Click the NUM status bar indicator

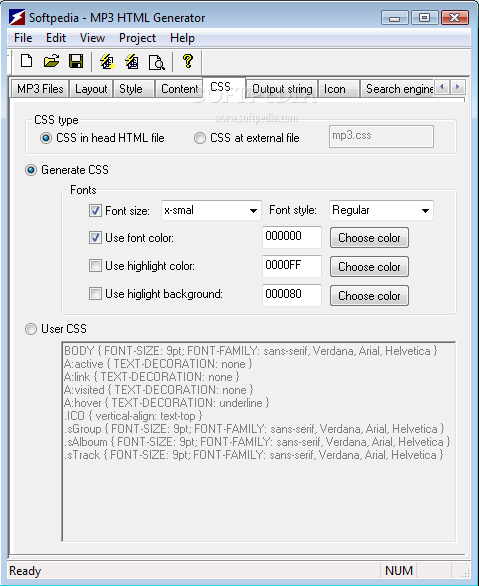coord(399,571)
